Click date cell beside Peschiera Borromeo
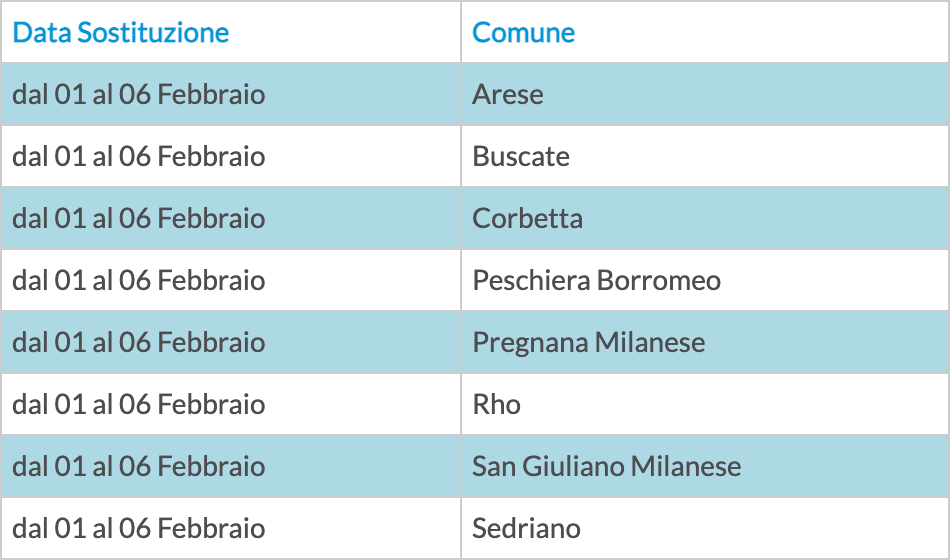Image resolution: width=950 pixels, height=560 pixels. (231, 280)
